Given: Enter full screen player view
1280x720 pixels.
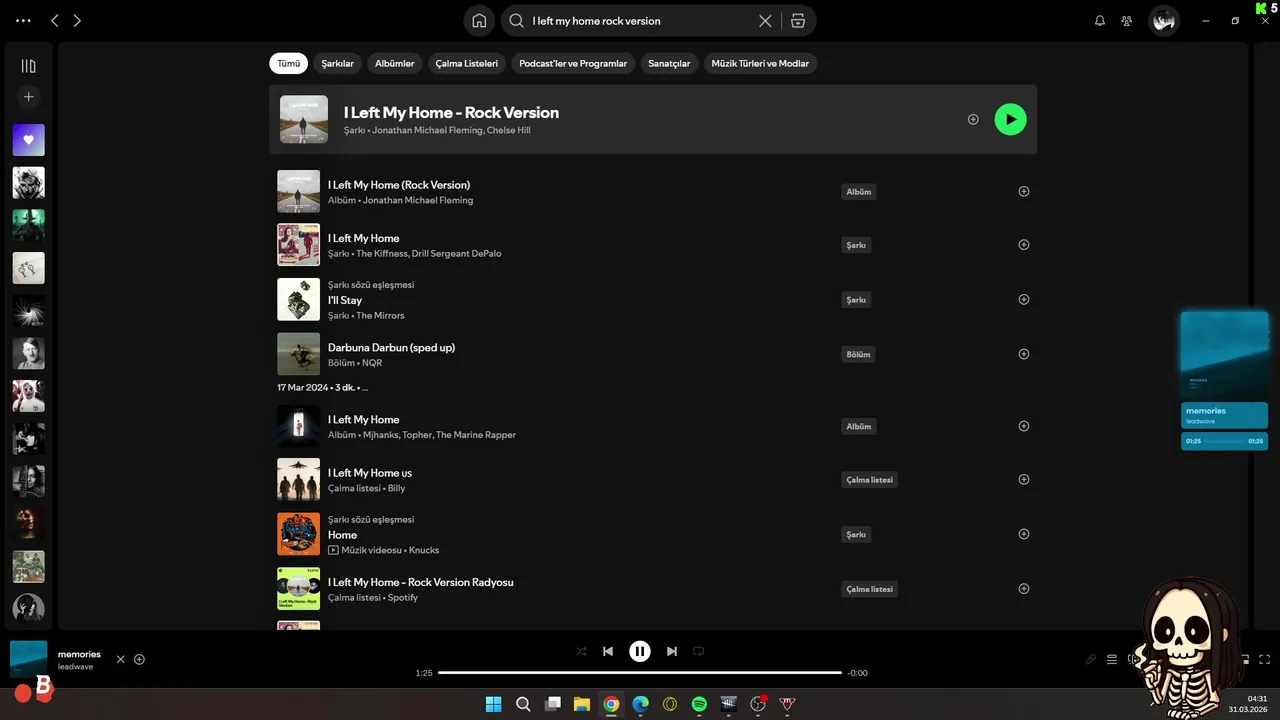Looking at the screenshot, I should click(1265, 659).
